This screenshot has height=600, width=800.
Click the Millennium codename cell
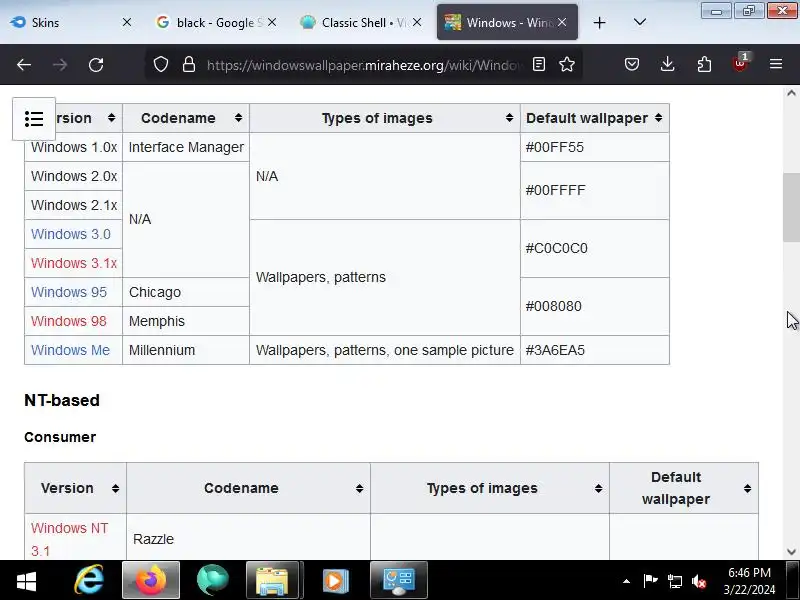[186, 351]
